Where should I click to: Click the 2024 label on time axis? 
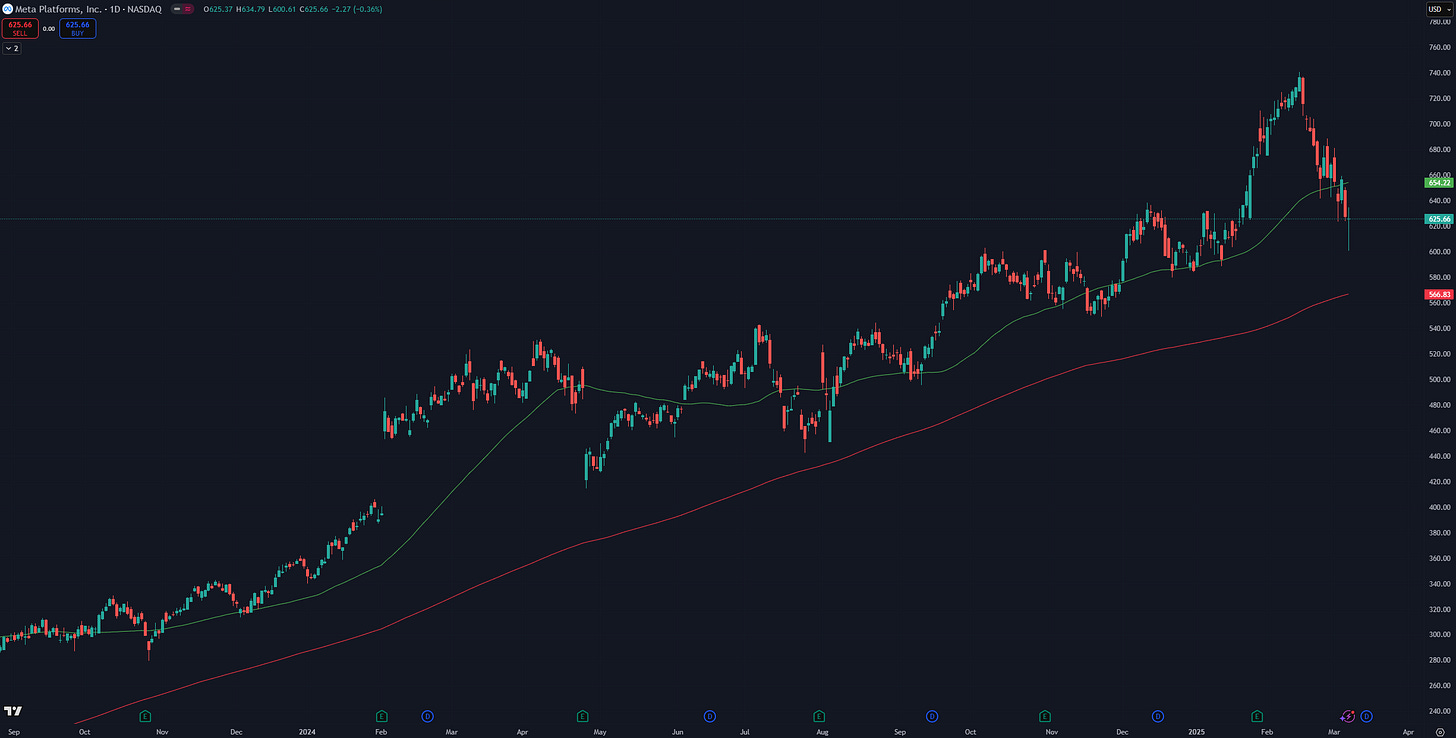click(307, 732)
